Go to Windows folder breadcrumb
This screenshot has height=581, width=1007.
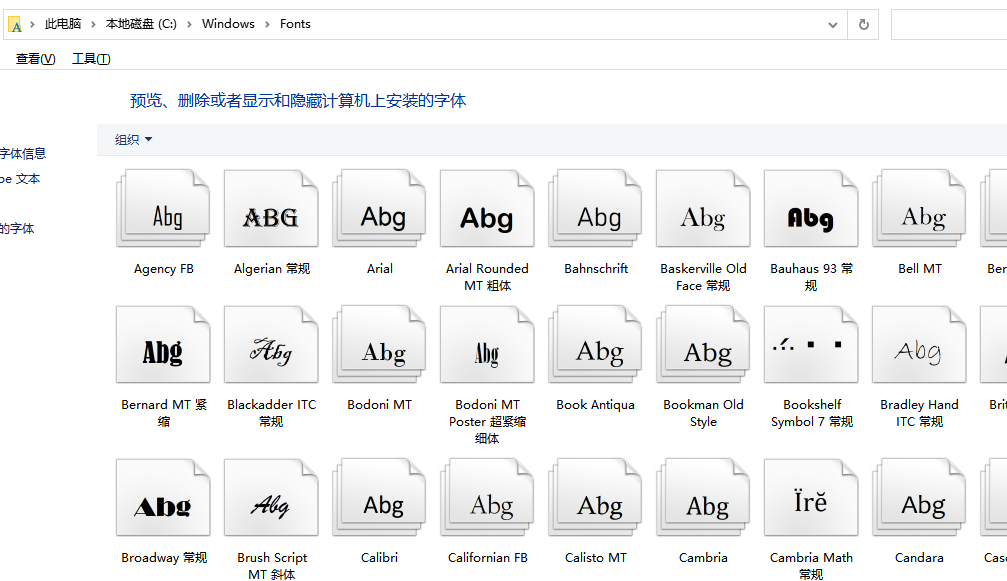(x=228, y=24)
